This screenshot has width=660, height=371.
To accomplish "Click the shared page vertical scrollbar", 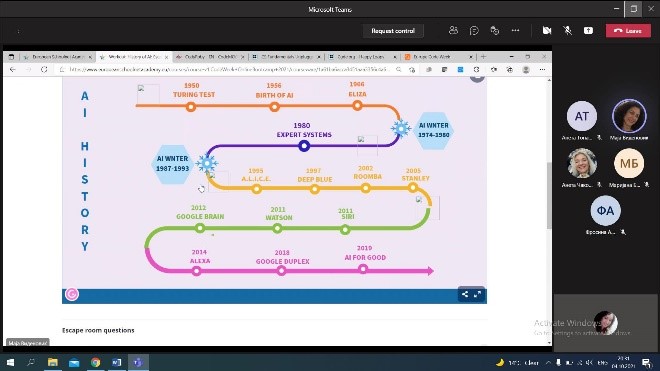I will [549, 195].
